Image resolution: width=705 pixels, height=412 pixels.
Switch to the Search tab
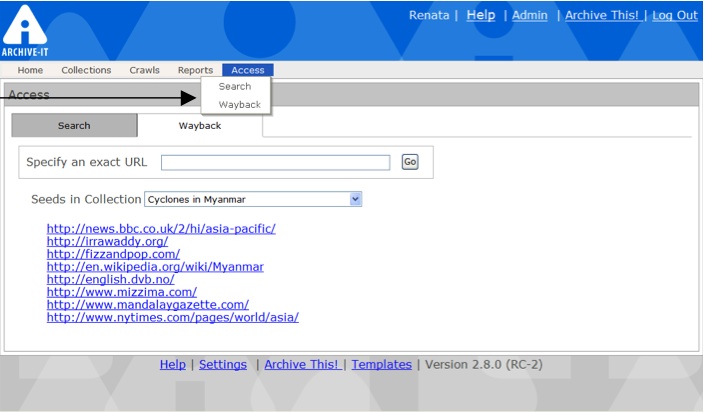pos(74,126)
